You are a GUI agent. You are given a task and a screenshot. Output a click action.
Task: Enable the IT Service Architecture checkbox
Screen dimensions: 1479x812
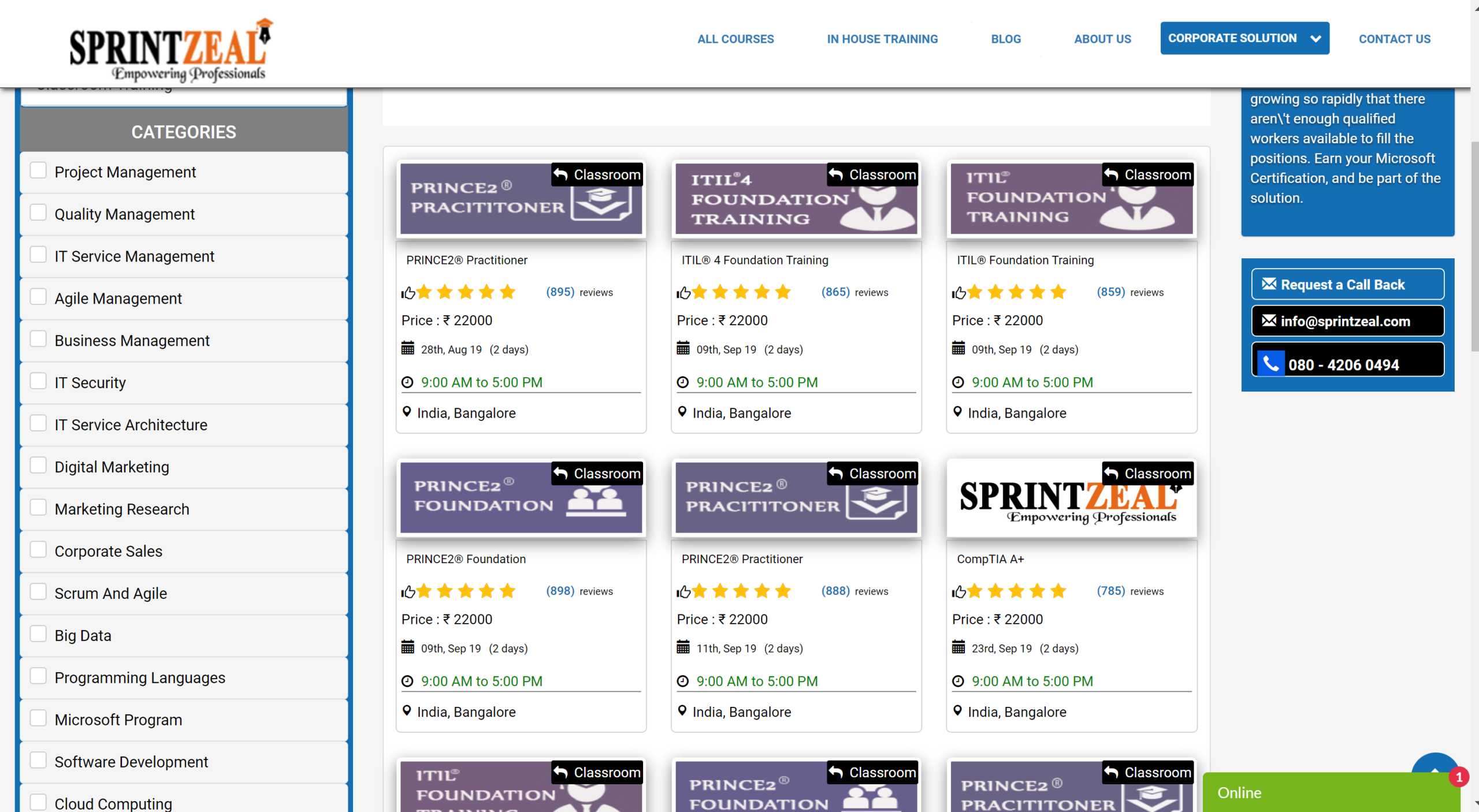pyautogui.click(x=38, y=423)
